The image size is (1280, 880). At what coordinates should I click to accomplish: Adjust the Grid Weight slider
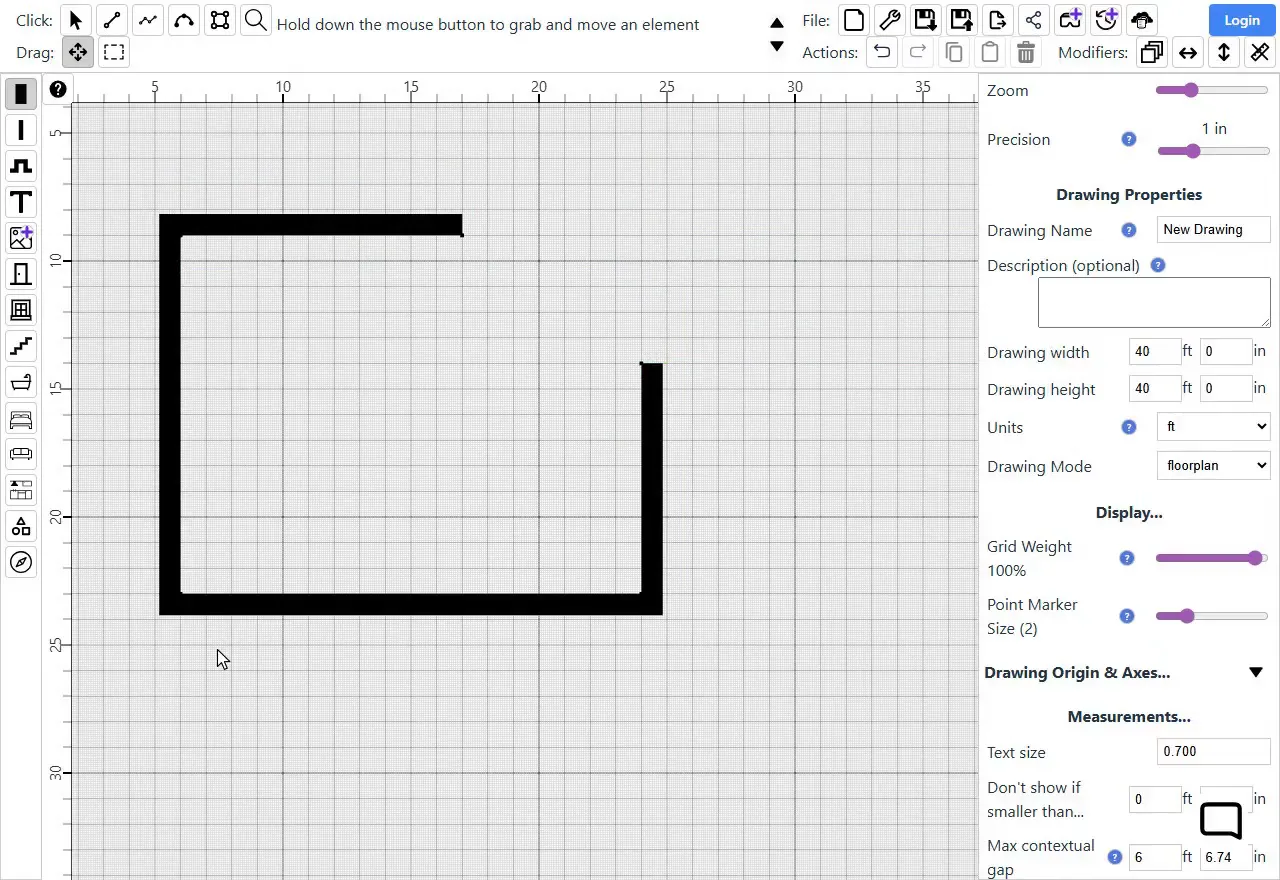pos(1212,558)
